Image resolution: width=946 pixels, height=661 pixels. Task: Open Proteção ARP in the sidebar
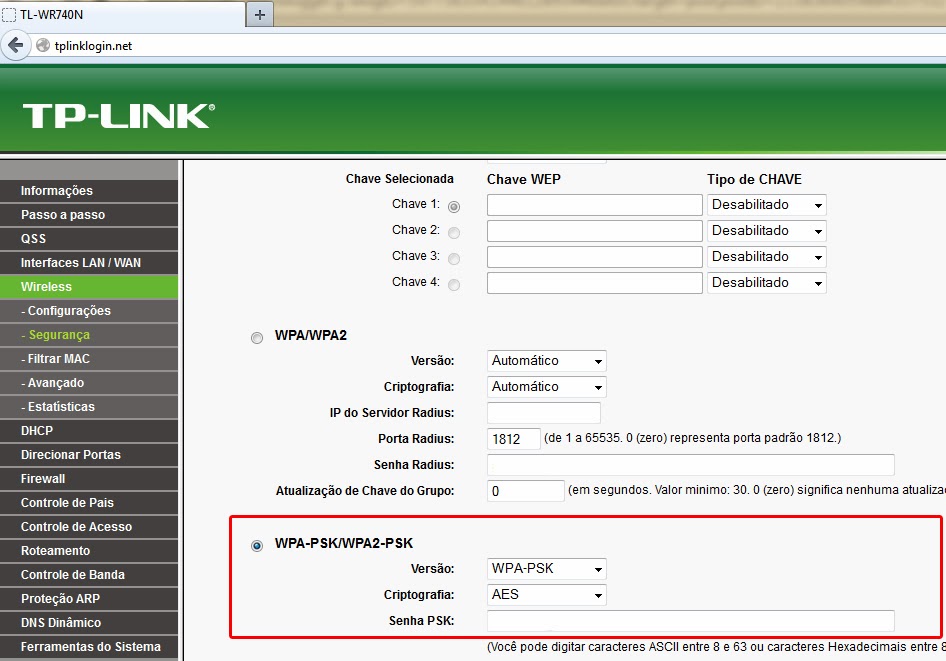(89, 599)
